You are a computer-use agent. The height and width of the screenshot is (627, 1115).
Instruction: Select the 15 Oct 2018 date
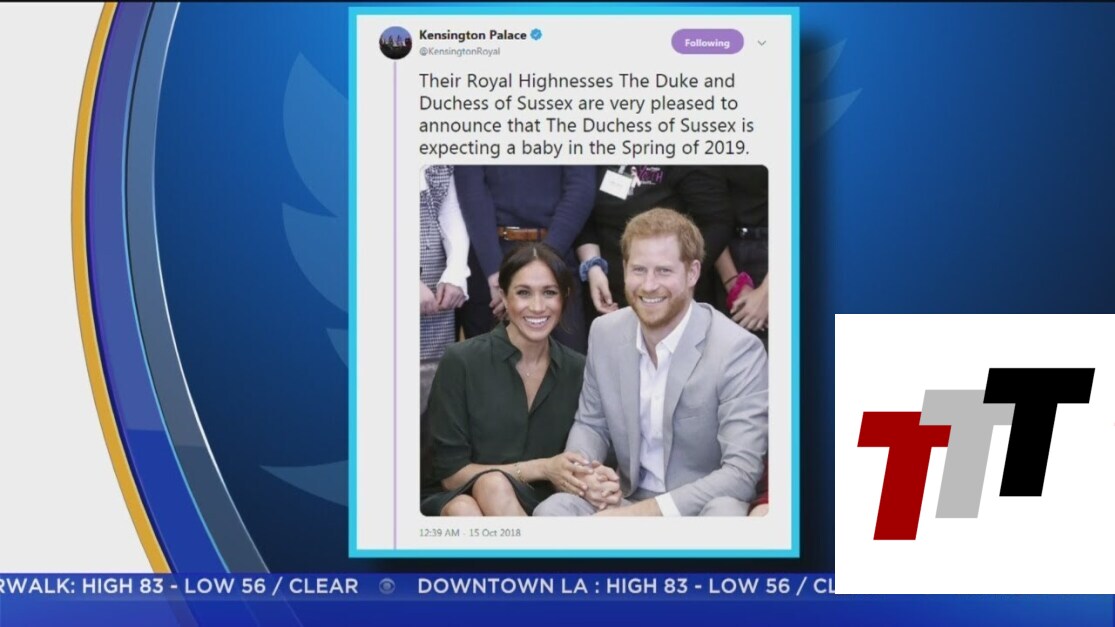click(494, 532)
